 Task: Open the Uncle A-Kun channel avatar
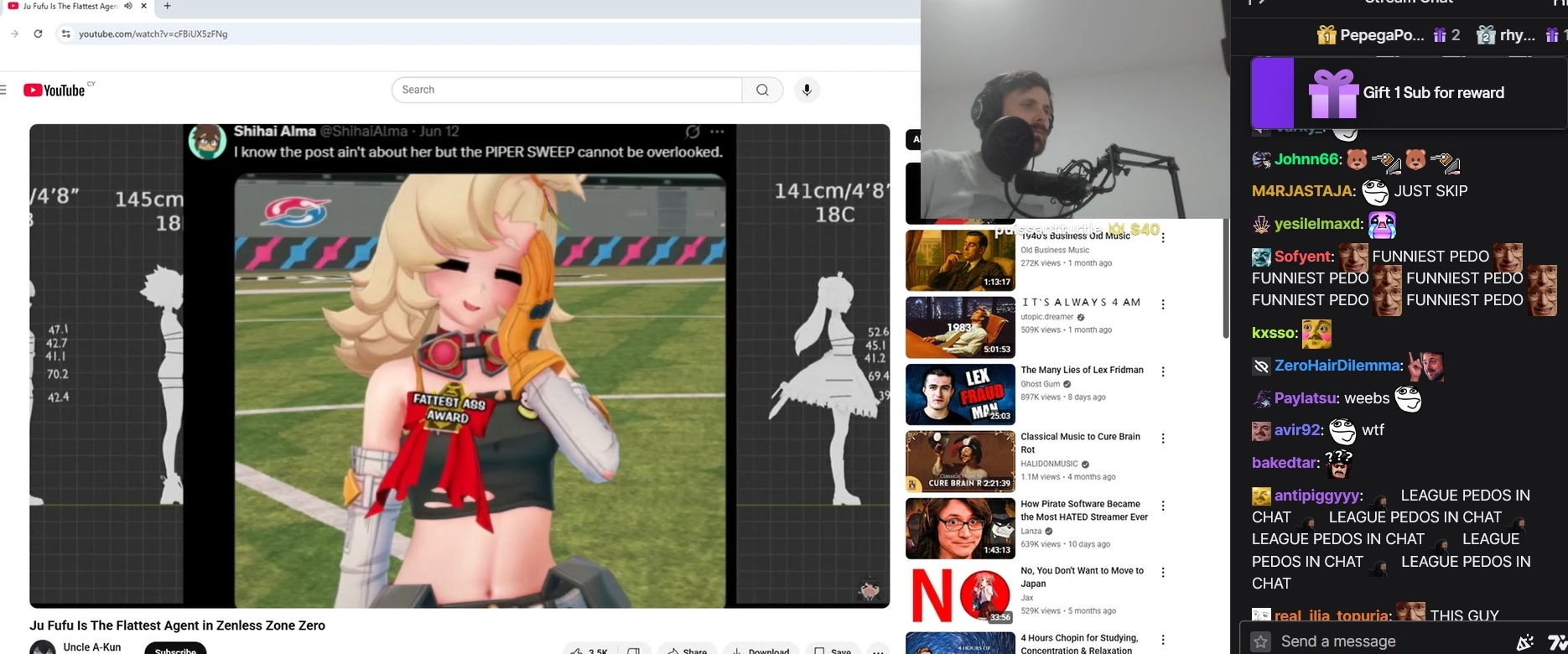(43, 647)
